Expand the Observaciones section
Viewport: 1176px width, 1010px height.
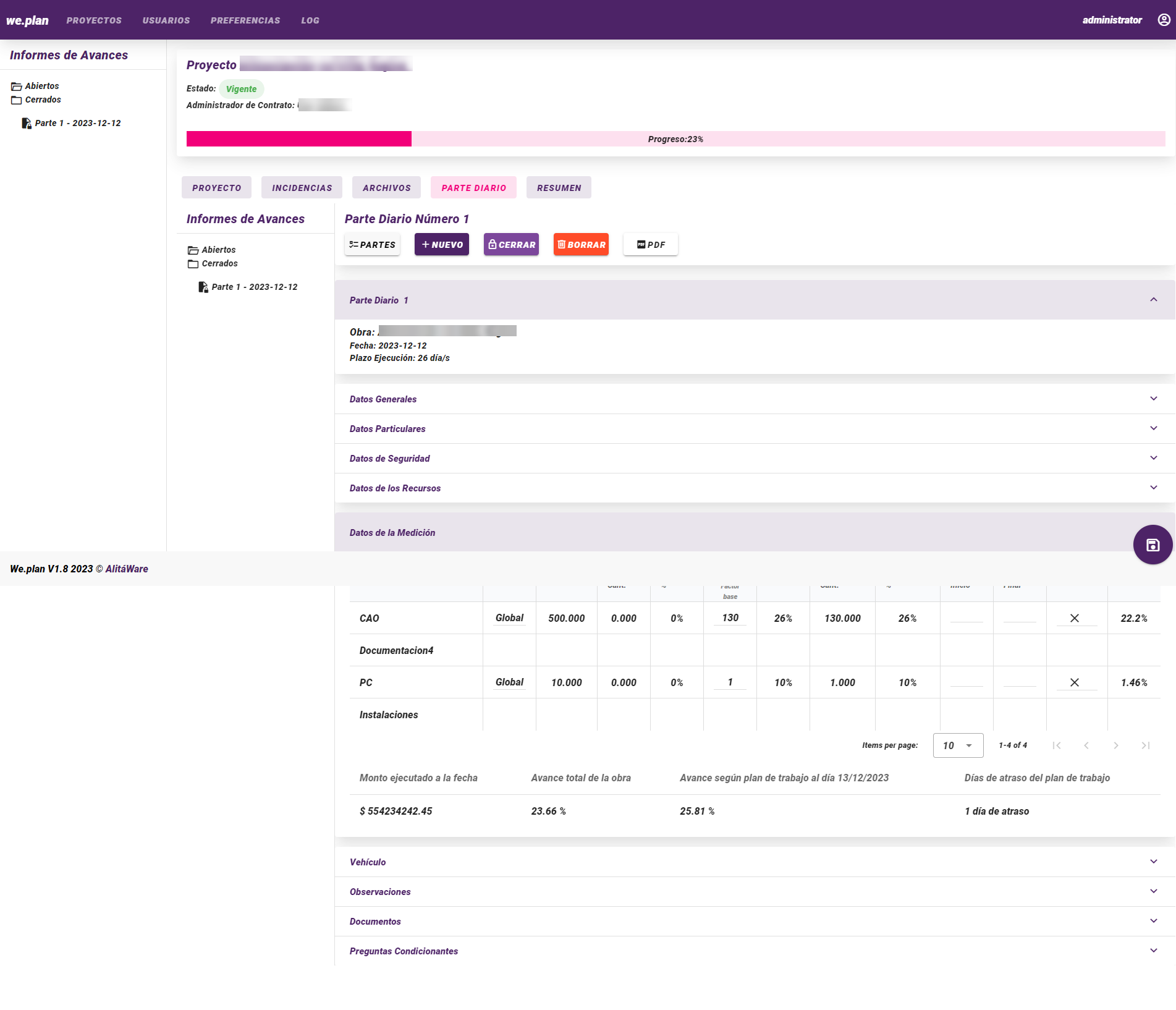click(1154, 891)
